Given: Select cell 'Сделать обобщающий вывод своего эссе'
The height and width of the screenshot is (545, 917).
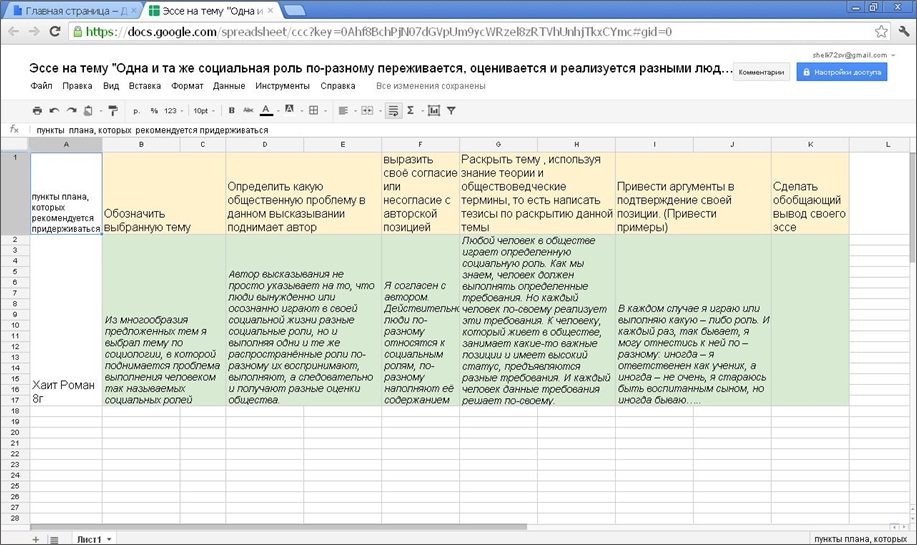Looking at the screenshot, I should pyautogui.click(x=810, y=193).
